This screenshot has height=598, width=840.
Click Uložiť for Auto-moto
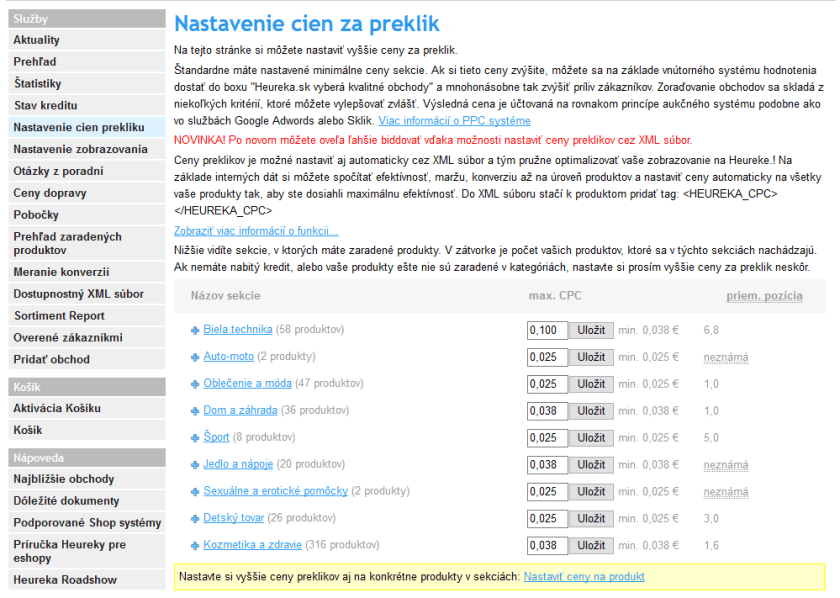pos(591,357)
